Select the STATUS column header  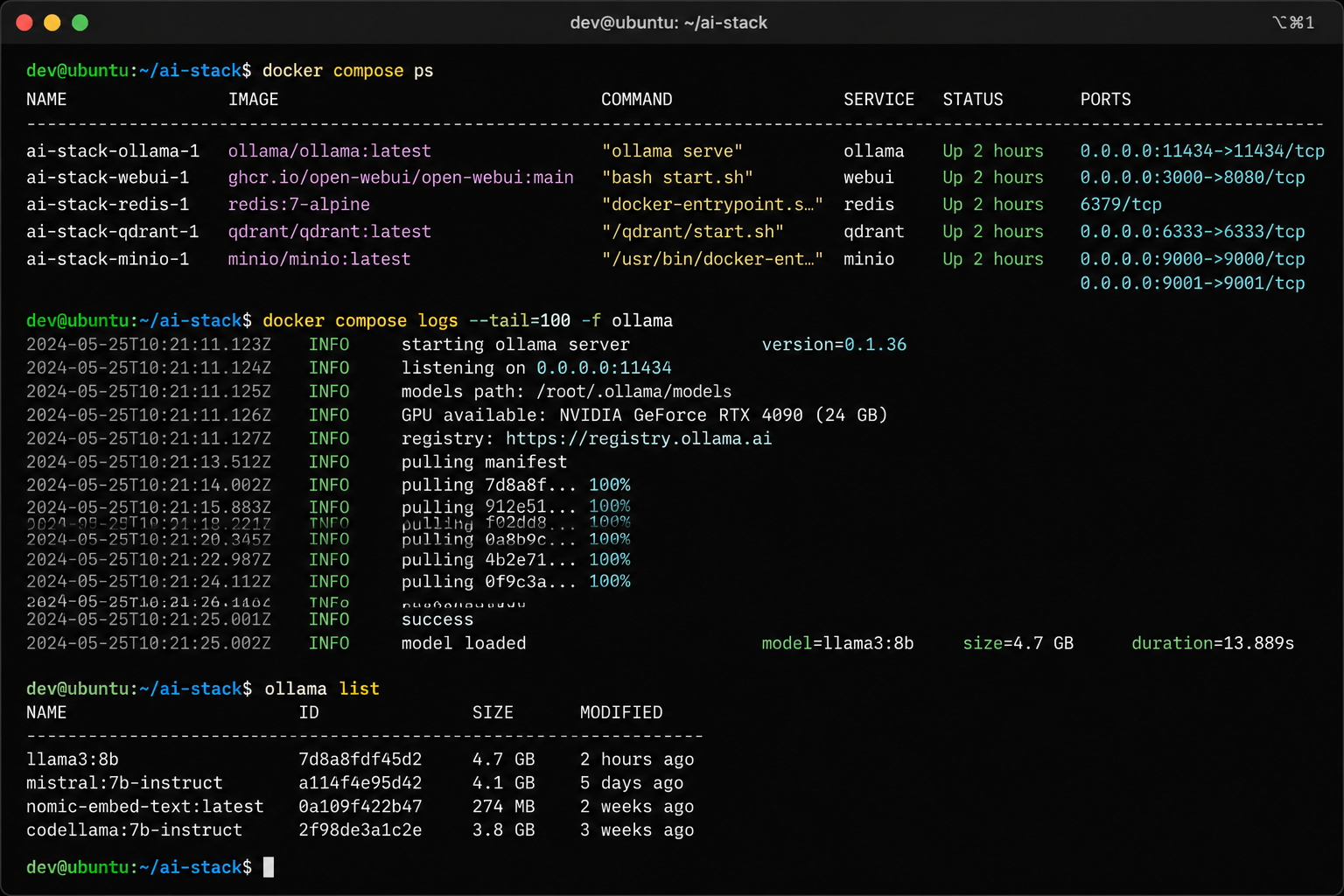tap(973, 100)
